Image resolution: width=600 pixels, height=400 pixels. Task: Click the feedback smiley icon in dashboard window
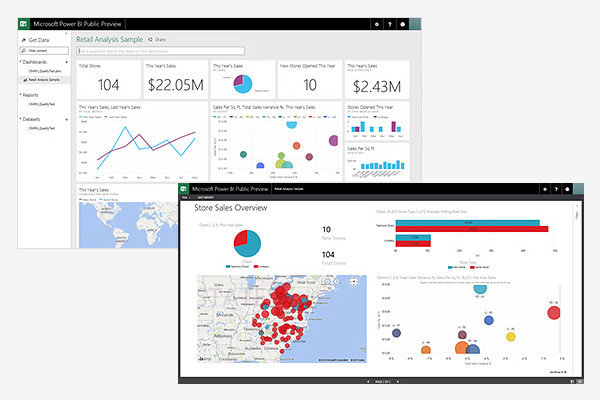403,24
